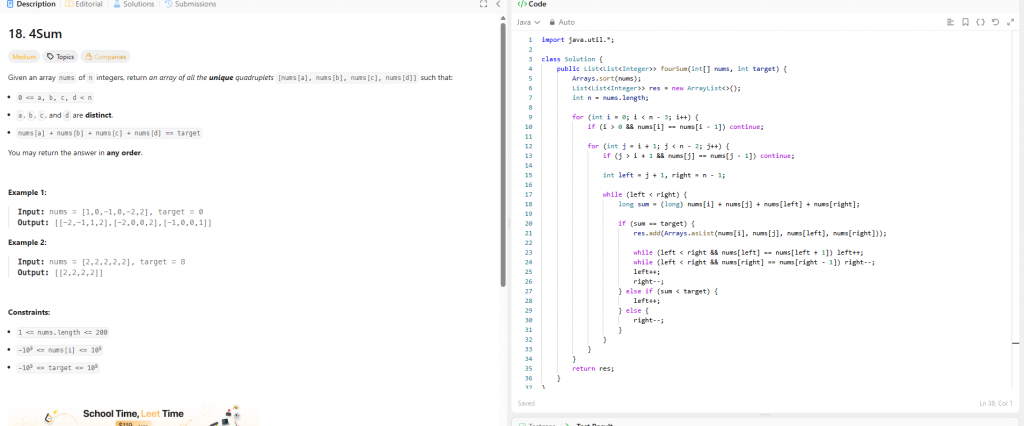Click line number 9 in the editor gutter

pos(531,117)
